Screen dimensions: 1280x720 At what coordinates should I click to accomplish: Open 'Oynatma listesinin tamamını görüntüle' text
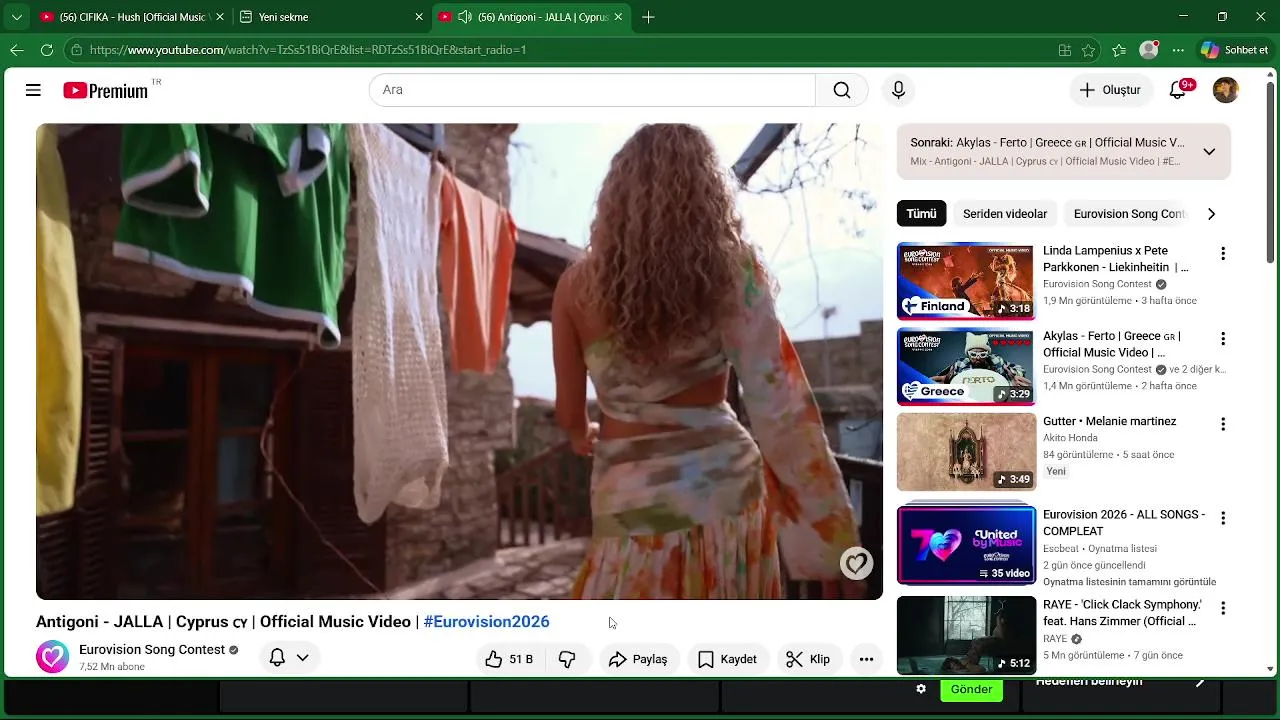point(1129,582)
